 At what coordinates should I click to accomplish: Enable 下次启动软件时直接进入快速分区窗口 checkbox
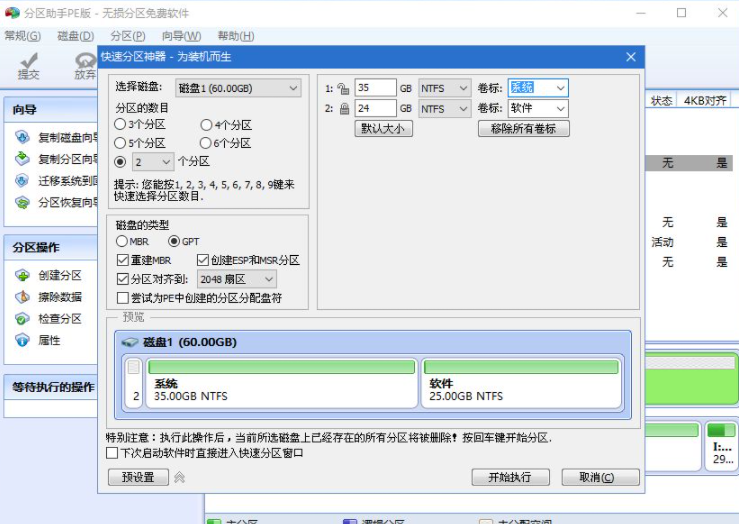(x=112, y=453)
